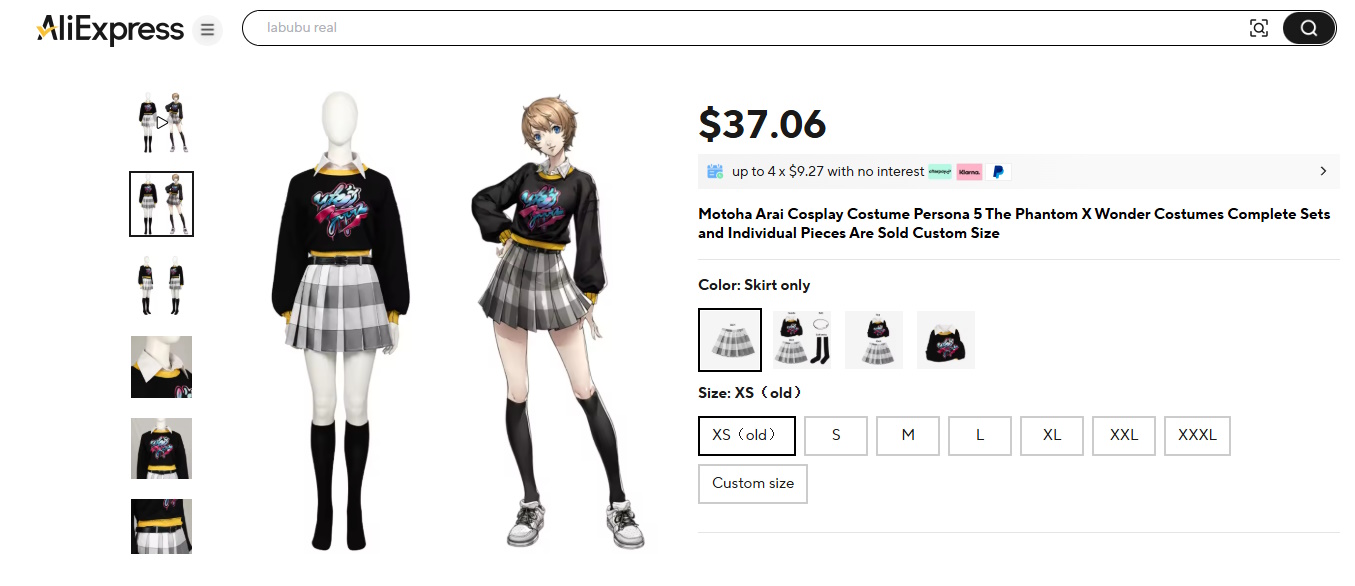Image resolution: width=1355 pixels, height=586 pixels.
Task: Click the AliExpress logo
Action: point(110,30)
